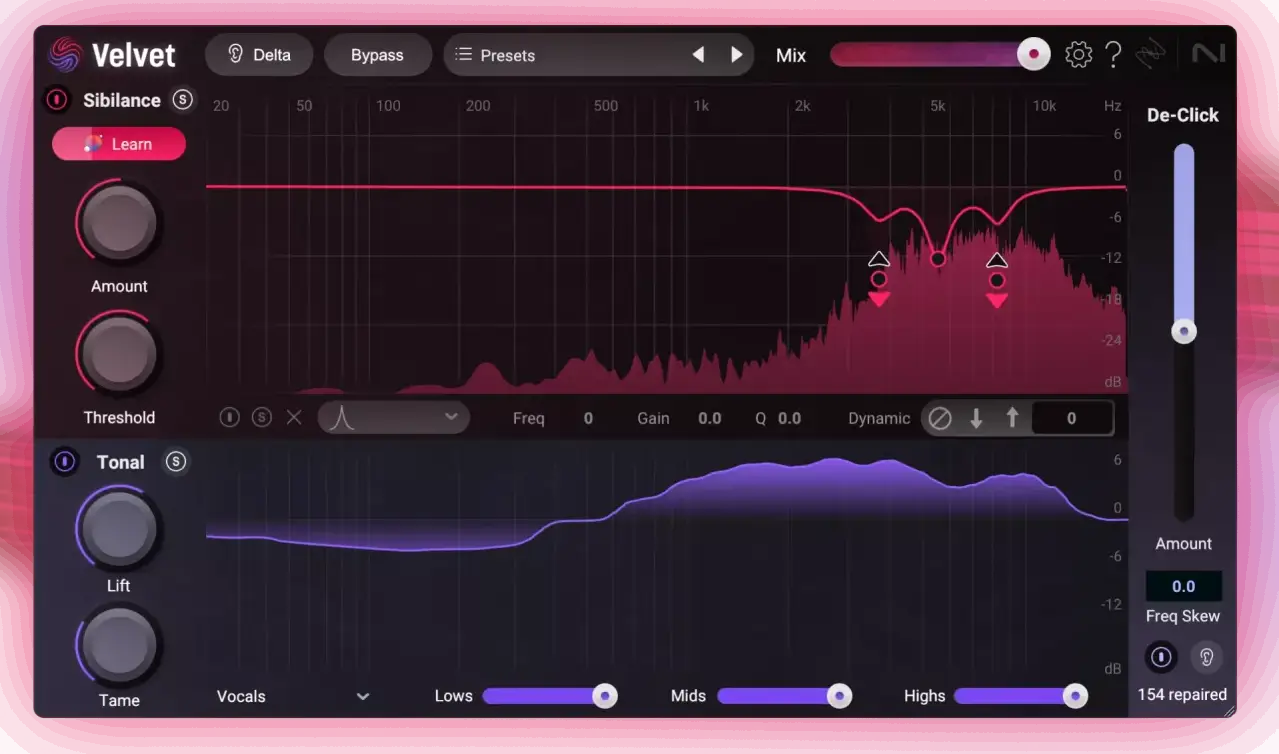
Task: Solo the selected sibilance band
Action: (261, 417)
